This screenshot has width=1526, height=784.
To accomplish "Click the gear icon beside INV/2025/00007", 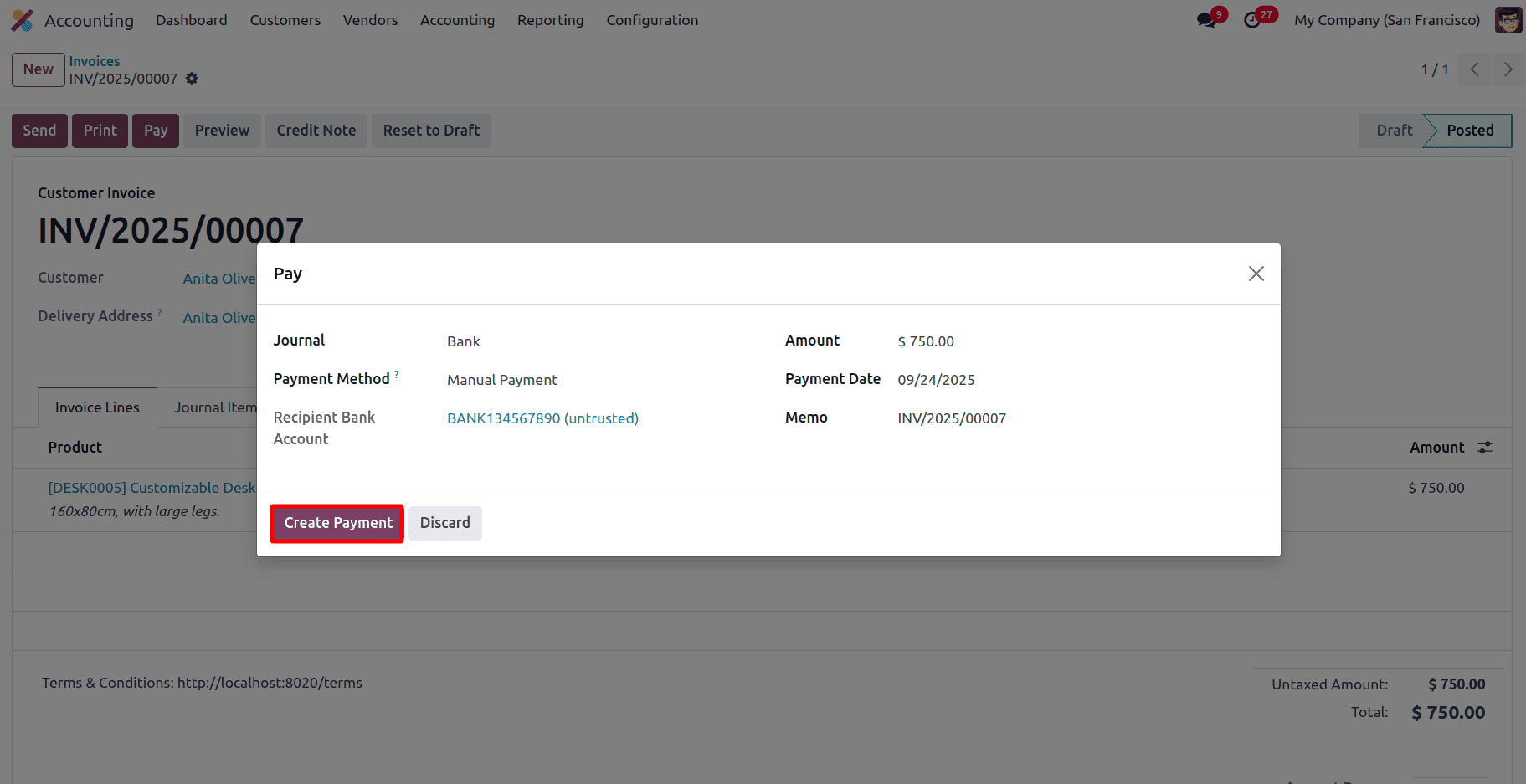I will tap(192, 79).
